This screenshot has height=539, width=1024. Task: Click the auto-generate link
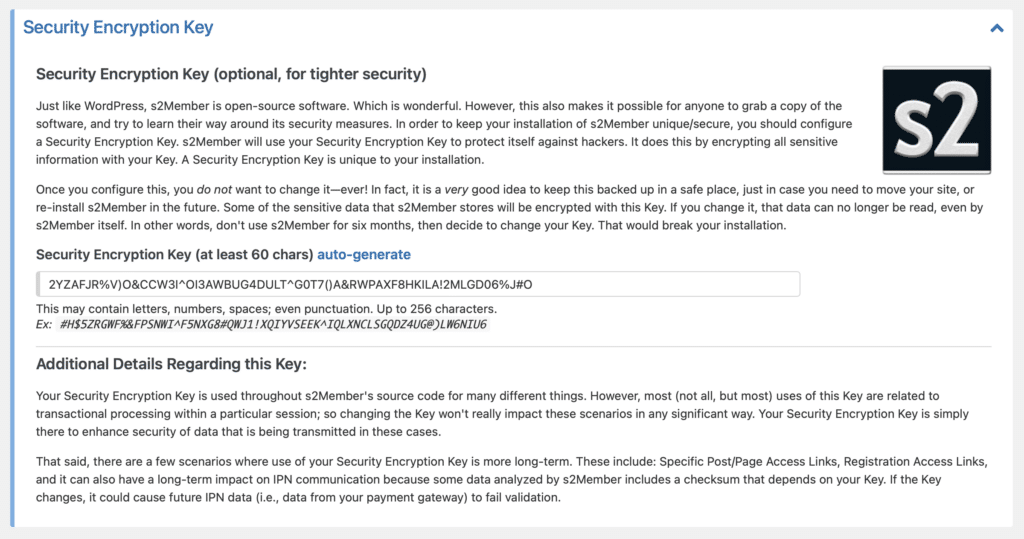364,255
